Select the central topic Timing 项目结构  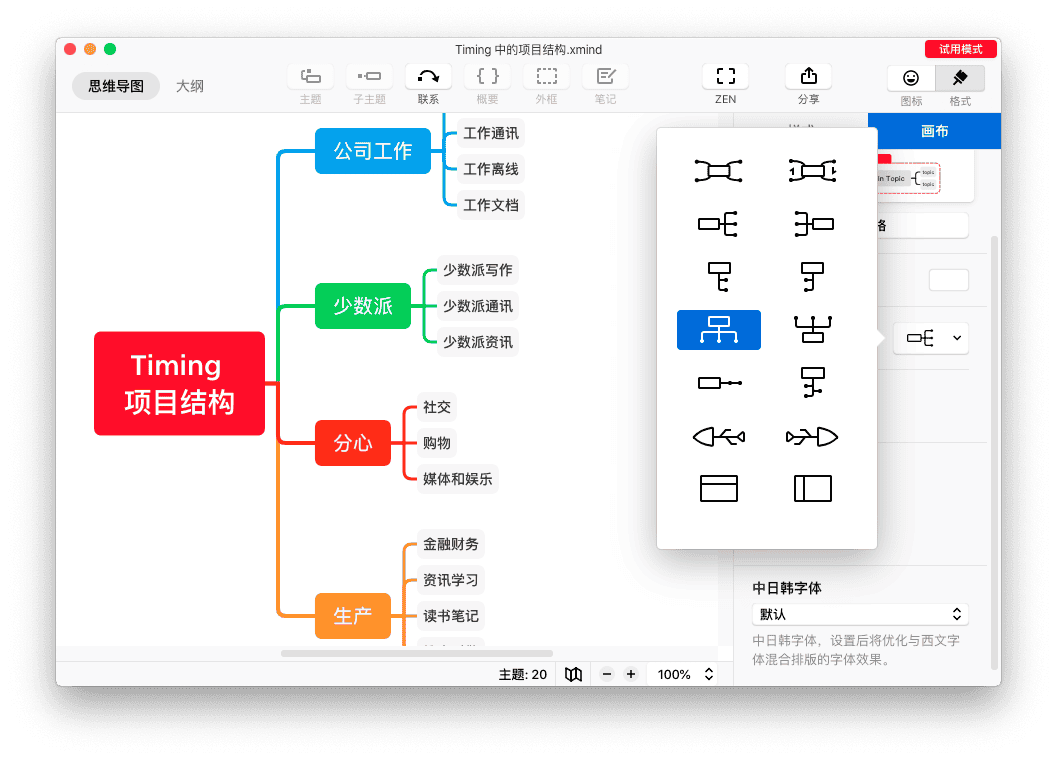point(179,383)
